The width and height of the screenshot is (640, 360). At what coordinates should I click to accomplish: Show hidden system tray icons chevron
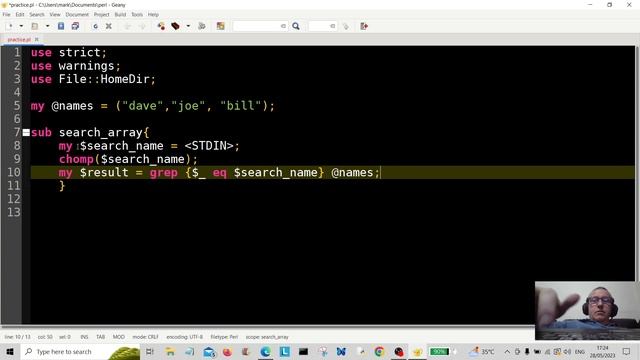click(x=507, y=351)
